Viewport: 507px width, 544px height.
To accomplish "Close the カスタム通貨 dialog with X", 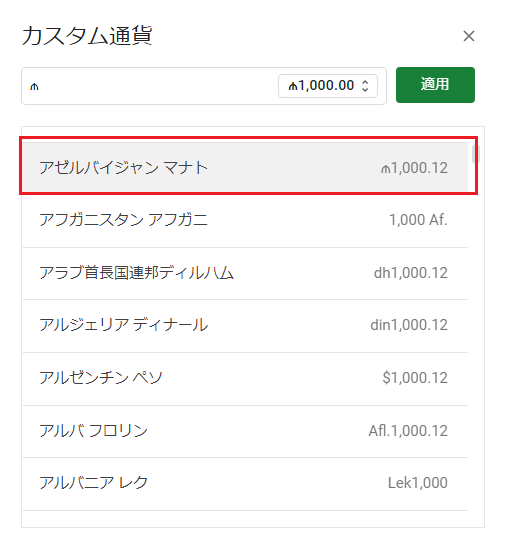I will pyautogui.click(x=468, y=36).
